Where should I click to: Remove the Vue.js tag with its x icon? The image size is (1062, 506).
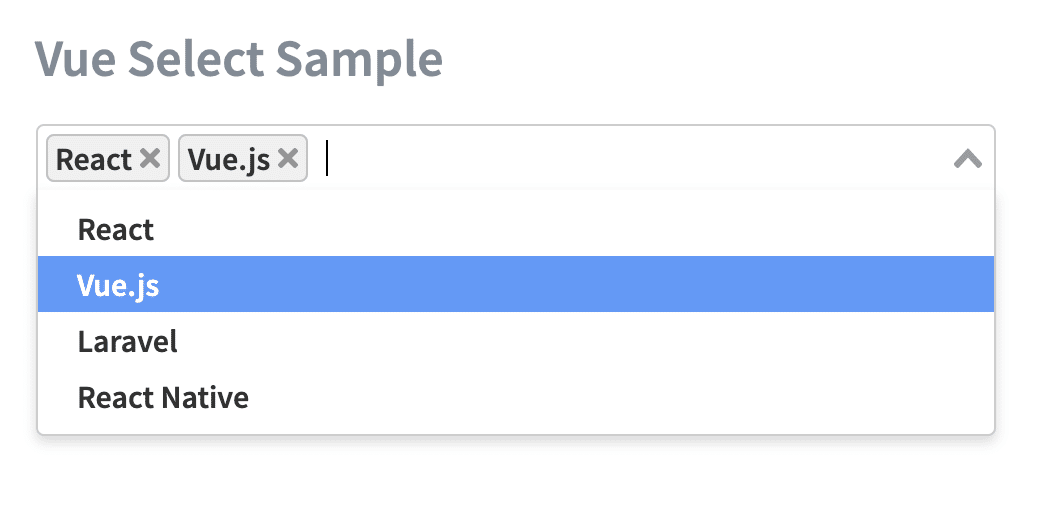[x=288, y=158]
